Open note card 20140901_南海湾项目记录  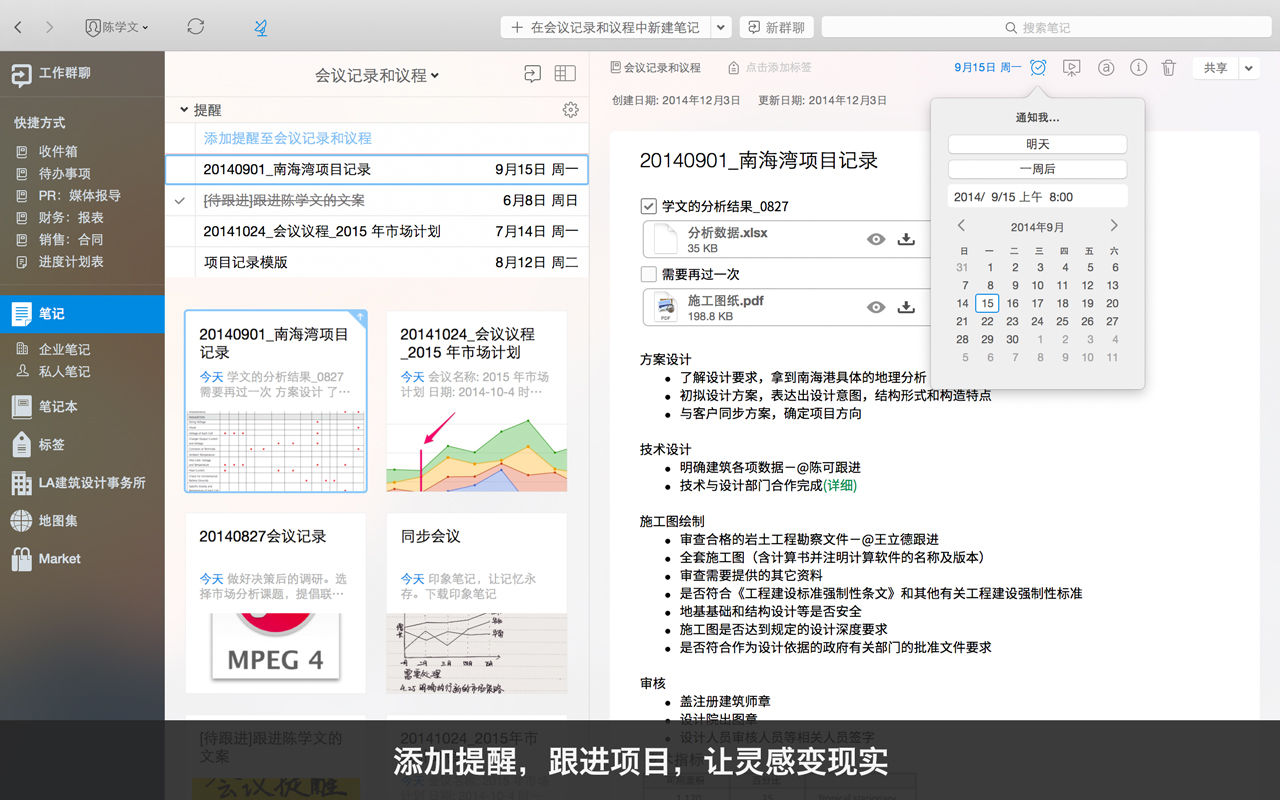pyautogui.click(x=276, y=401)
